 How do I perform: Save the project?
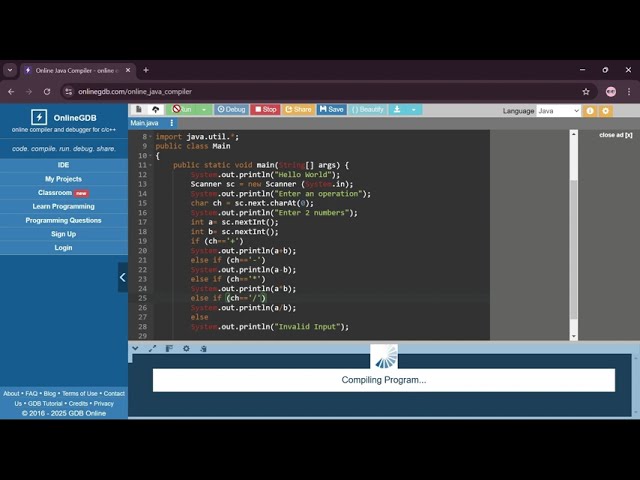pos(331,109)
